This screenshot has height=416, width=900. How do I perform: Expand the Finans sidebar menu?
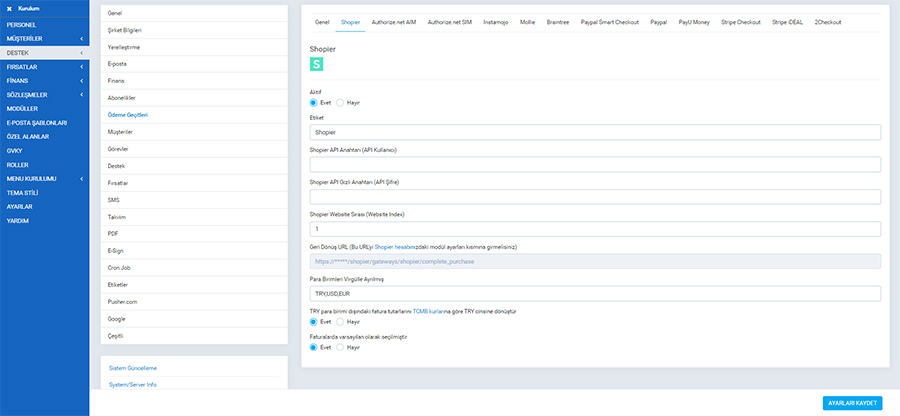coord(45,81)
